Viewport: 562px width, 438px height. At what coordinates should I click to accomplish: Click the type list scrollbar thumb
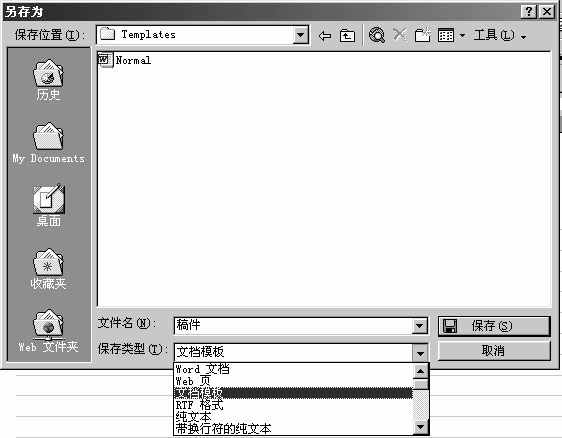coord(420,384)
